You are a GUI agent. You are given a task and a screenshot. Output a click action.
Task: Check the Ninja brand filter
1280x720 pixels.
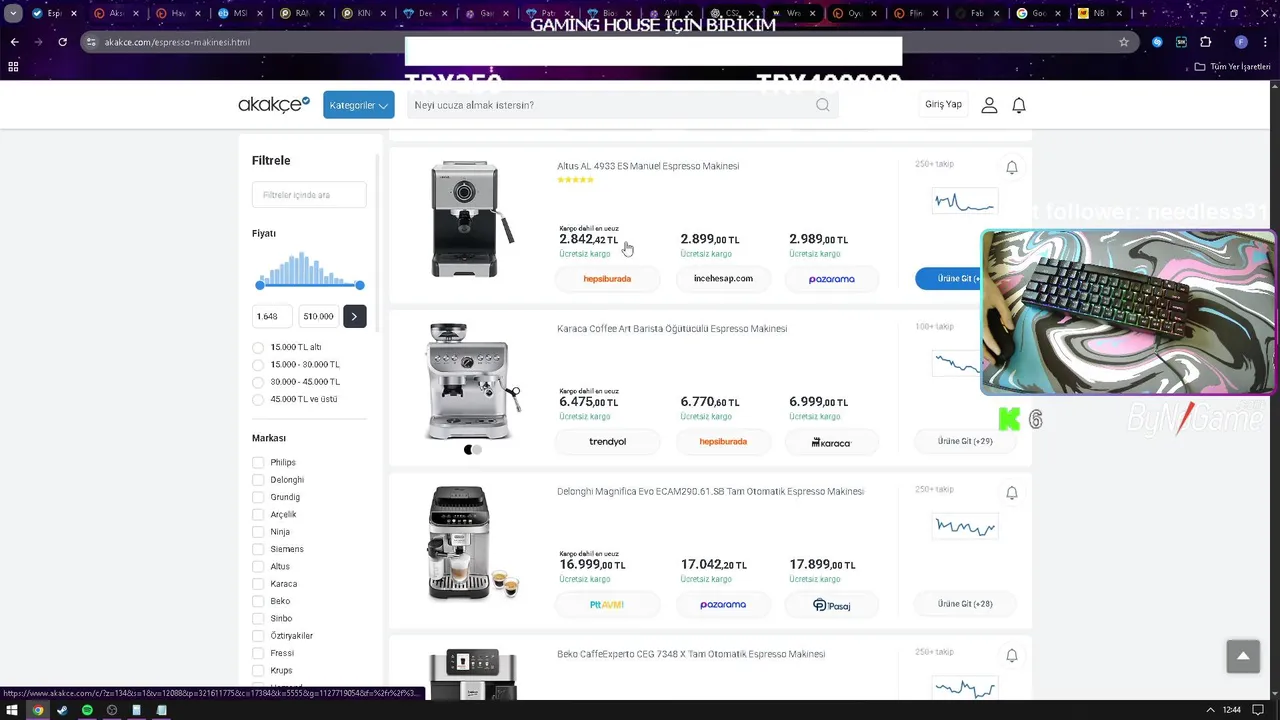[x=258, y=532]
